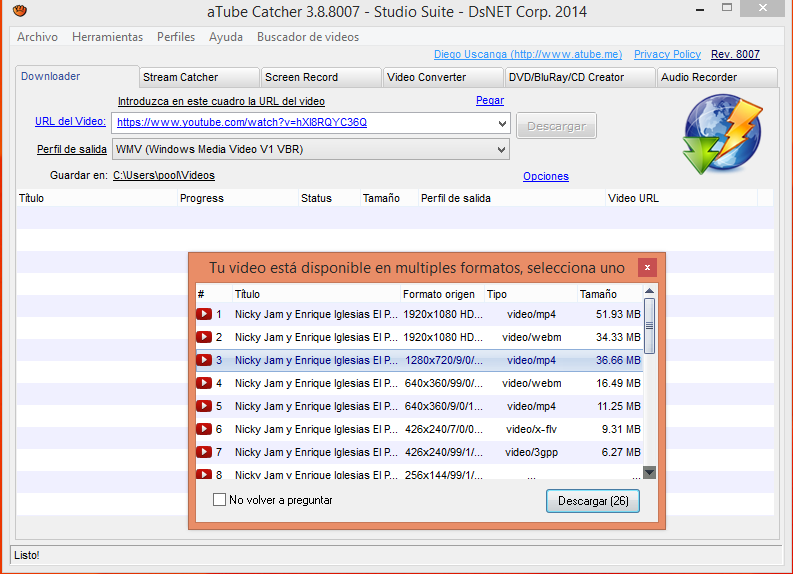The image size is (793, 574).
Task: Open the Ayuda menu
Action: tap(226, 37)
